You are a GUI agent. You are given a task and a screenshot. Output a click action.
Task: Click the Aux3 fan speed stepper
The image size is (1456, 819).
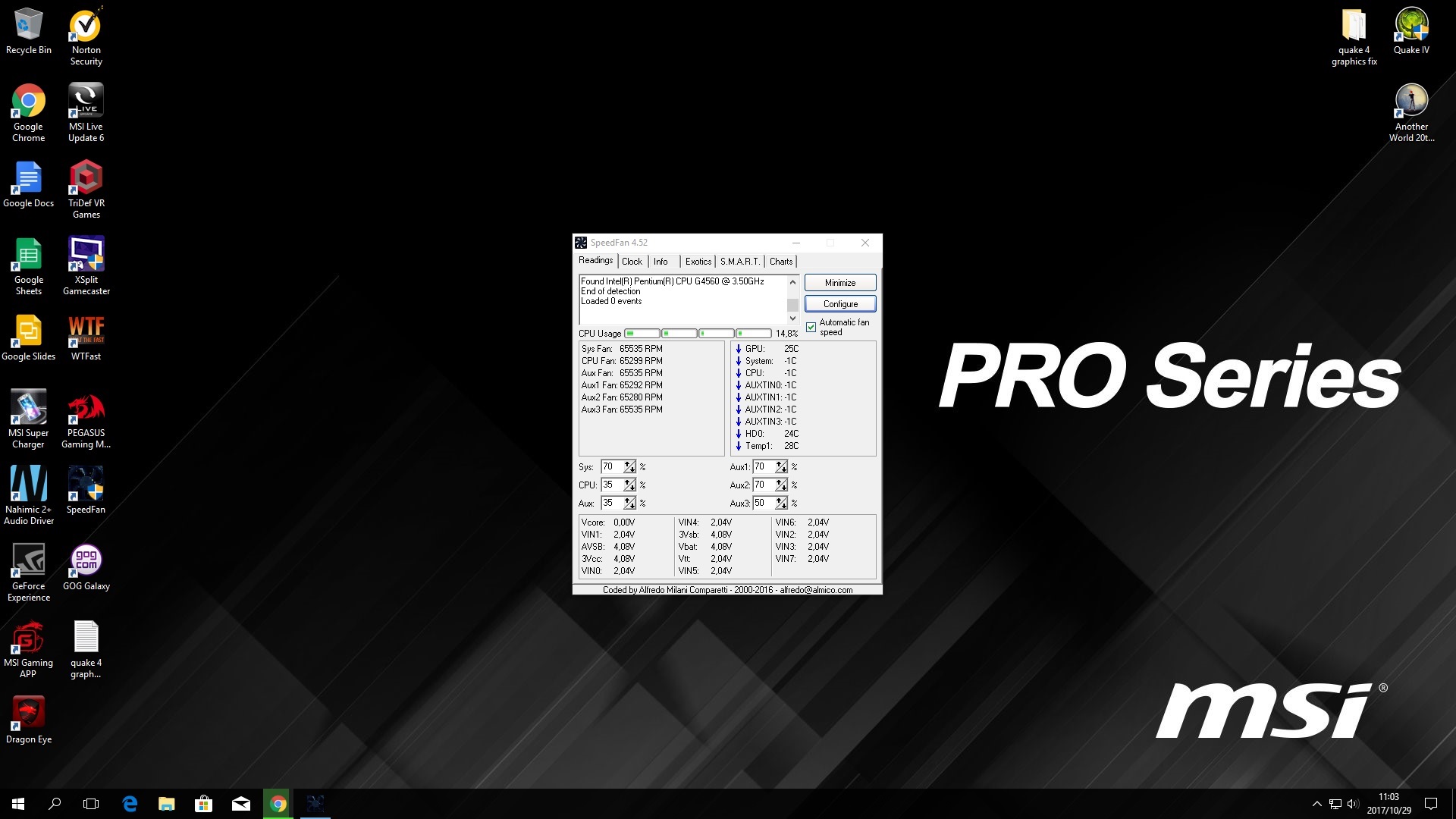click(781, 504)
